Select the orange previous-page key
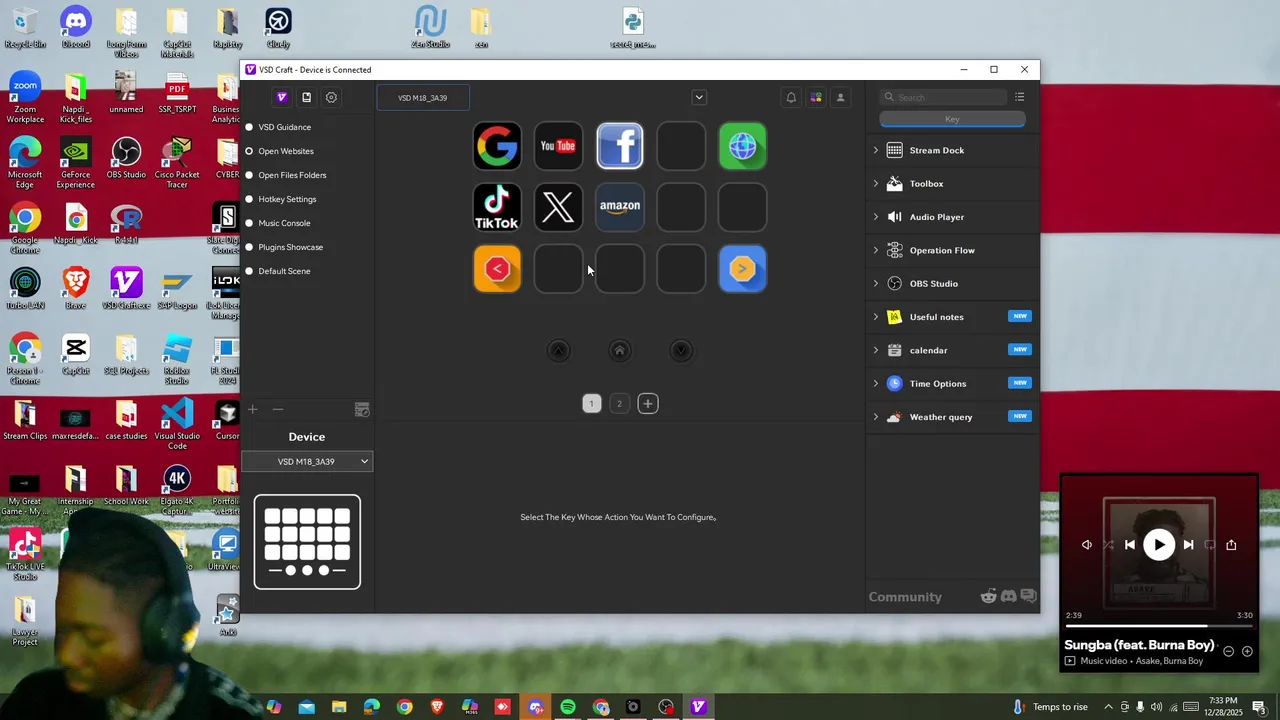 tap(497, 269)
